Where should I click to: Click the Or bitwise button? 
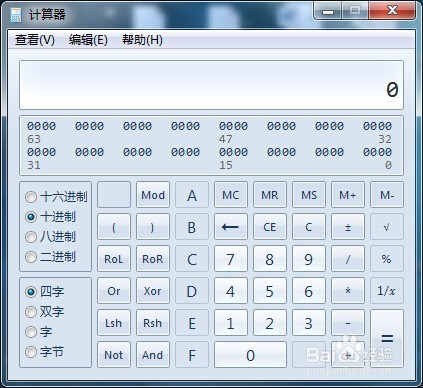point(114,291)
